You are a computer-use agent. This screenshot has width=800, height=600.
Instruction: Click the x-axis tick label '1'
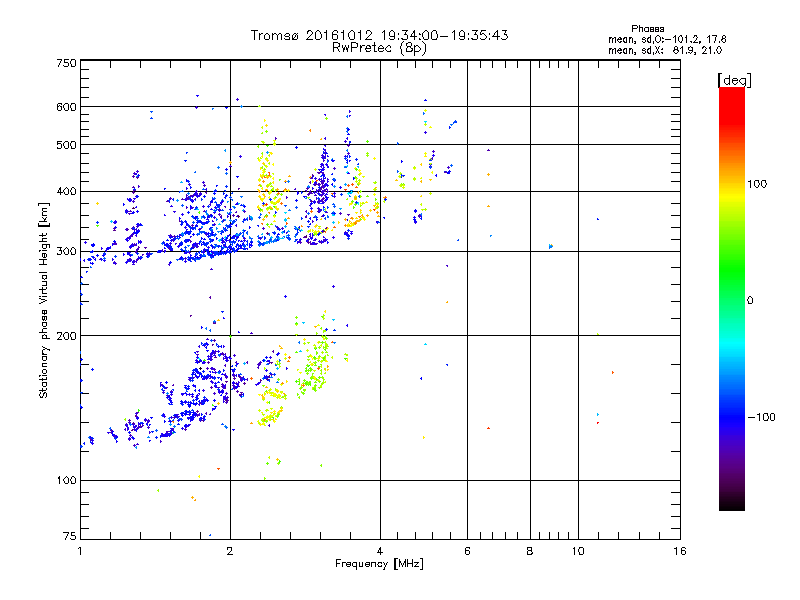pos(80,551)
